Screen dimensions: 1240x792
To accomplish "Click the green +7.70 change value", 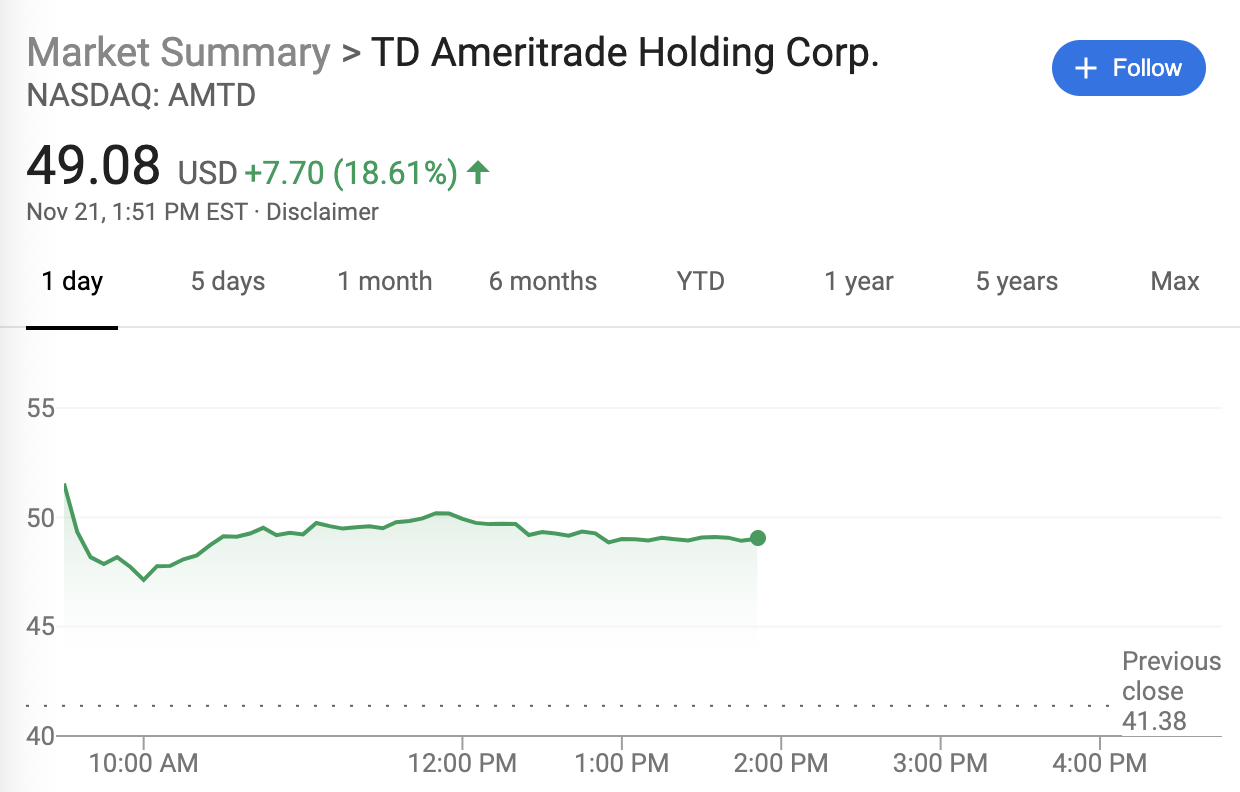I will tap(283, 172).
